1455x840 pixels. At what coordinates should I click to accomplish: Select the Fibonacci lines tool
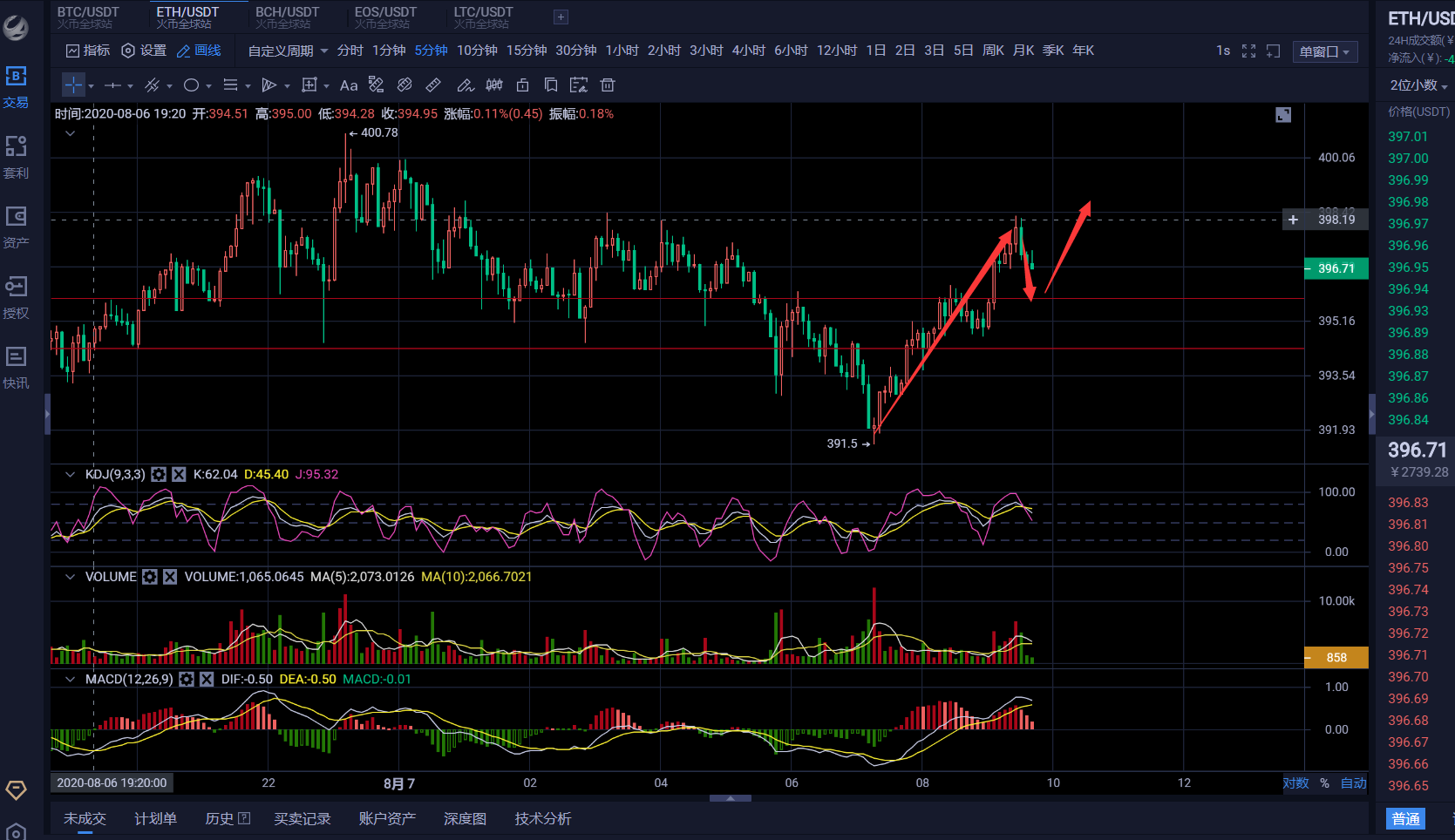coord(230,85)
